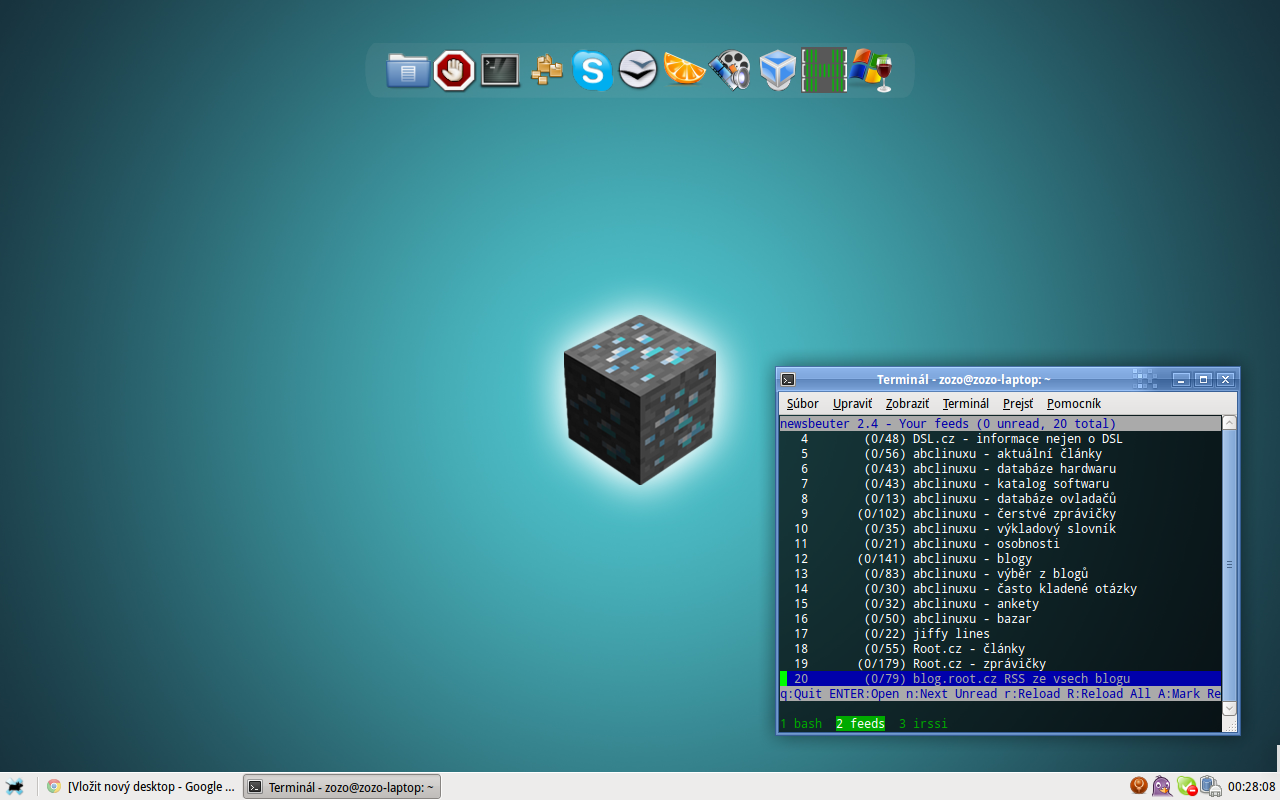Open the Xfce applications menu mouse icon
Screen dimensions: 1280x800
pos(15,787)
